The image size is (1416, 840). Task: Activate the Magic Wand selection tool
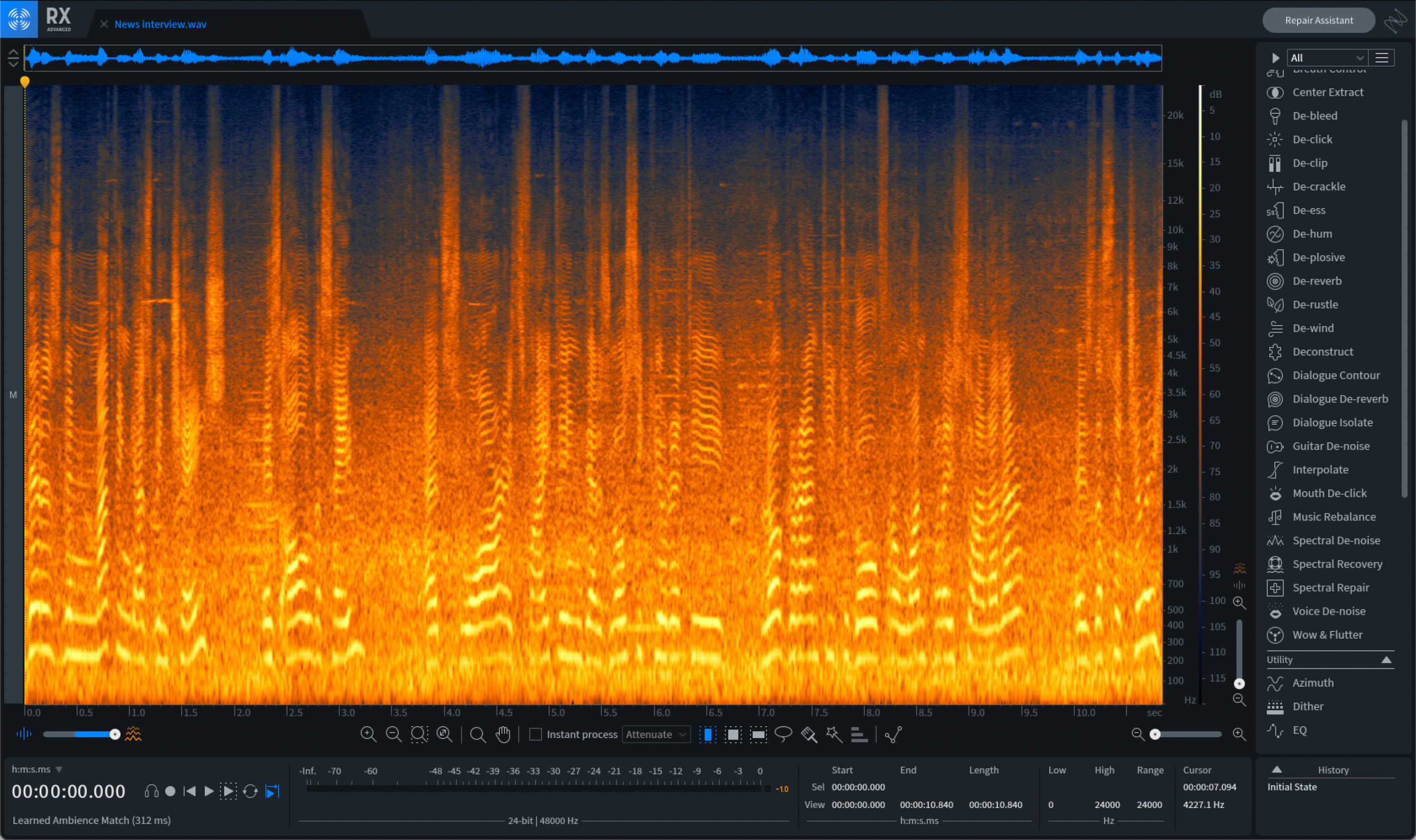coord(833,734)
